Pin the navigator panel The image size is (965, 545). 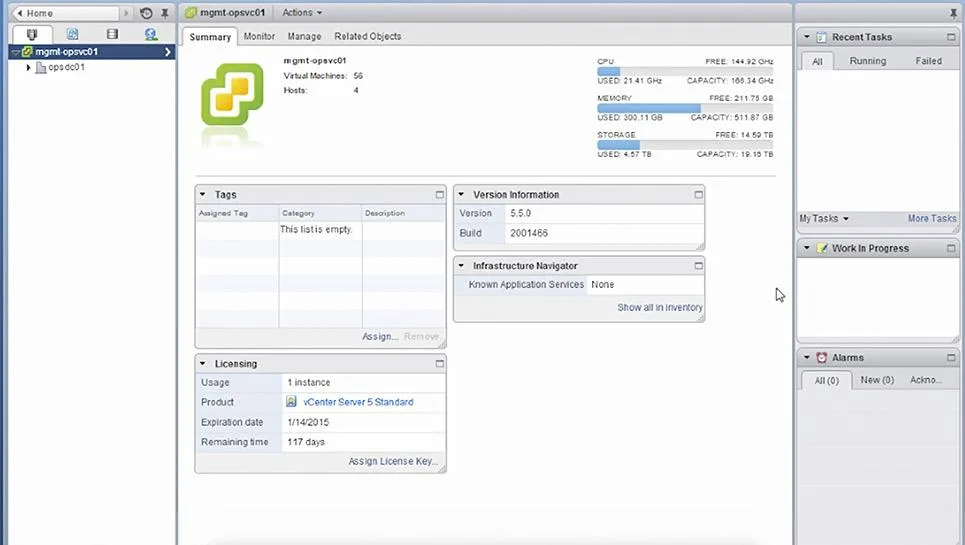pos(165,13)
